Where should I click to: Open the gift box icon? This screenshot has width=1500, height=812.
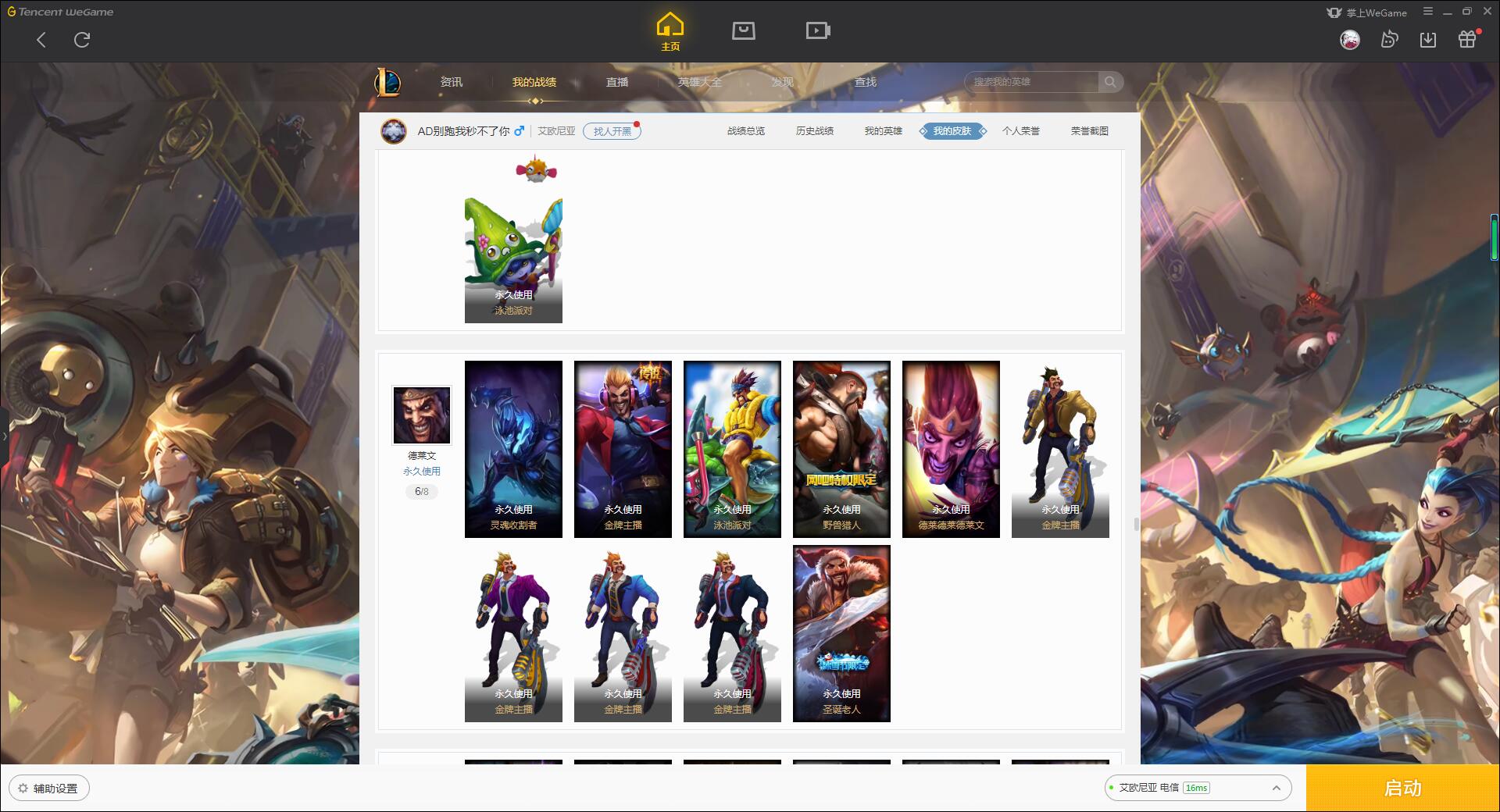(x=1467, y=39)
